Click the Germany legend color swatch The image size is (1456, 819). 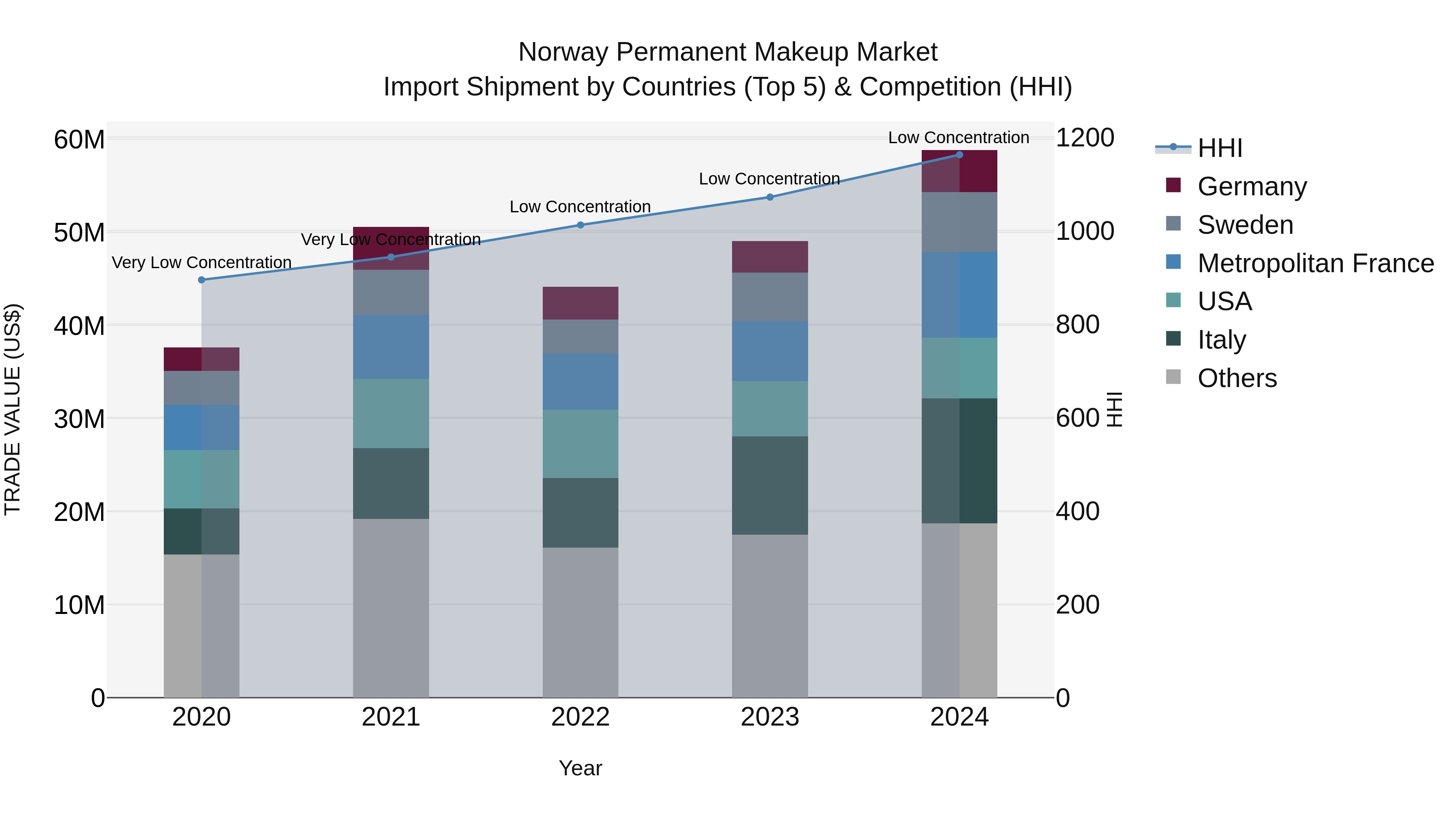click(x=1173, y=185)
